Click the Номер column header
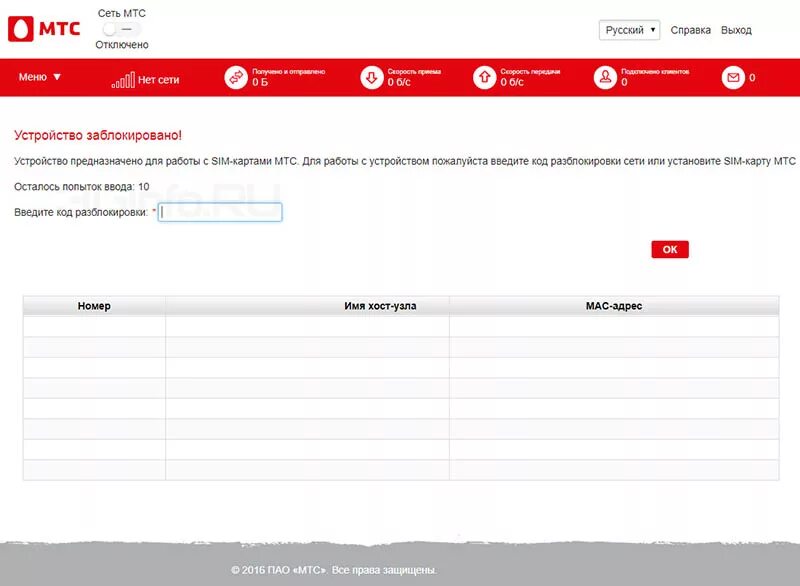Image resolution: width=800 pixels, height=586 pixels. click(x=94, y=306)
